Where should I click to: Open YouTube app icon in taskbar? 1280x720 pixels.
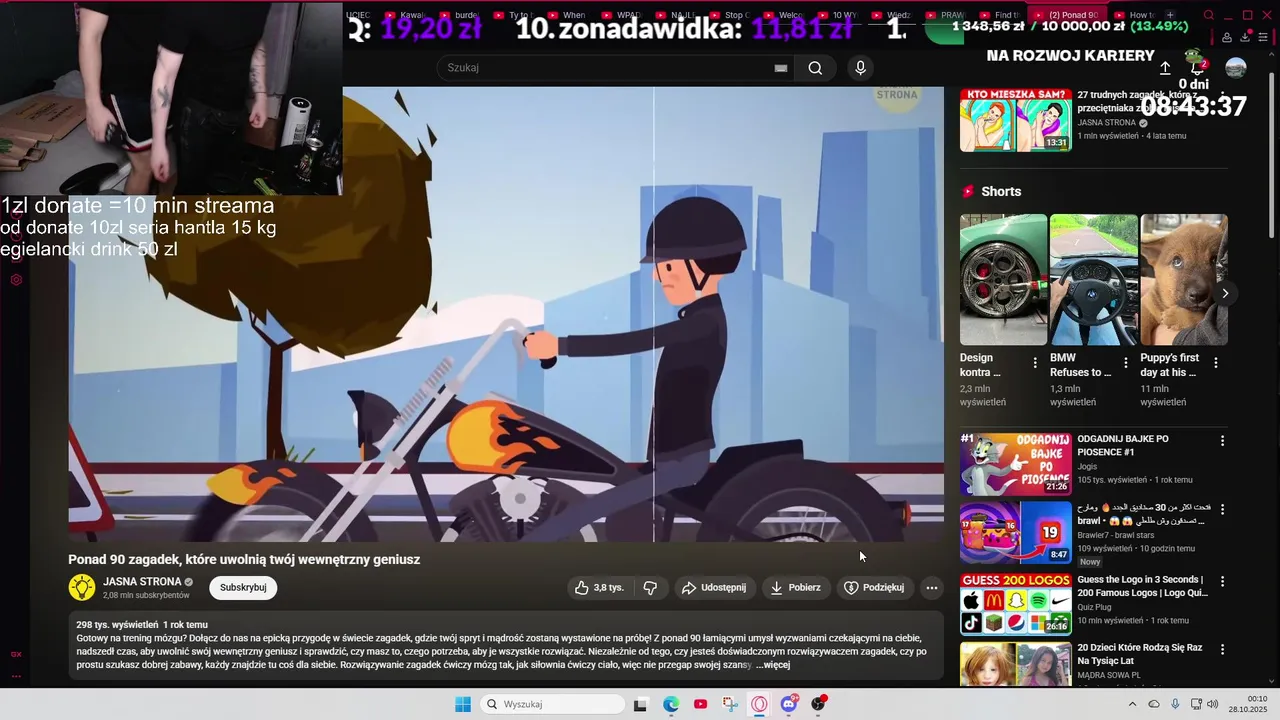700,704
